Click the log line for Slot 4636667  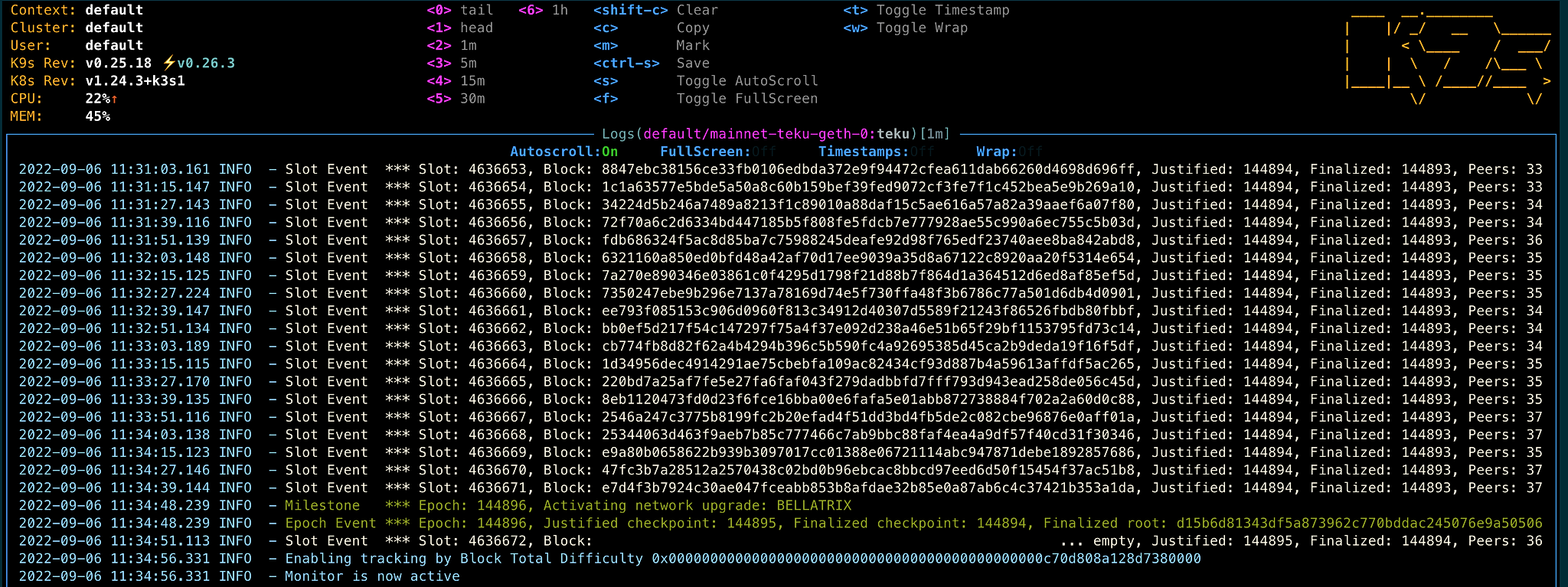(x=781, y=416)
